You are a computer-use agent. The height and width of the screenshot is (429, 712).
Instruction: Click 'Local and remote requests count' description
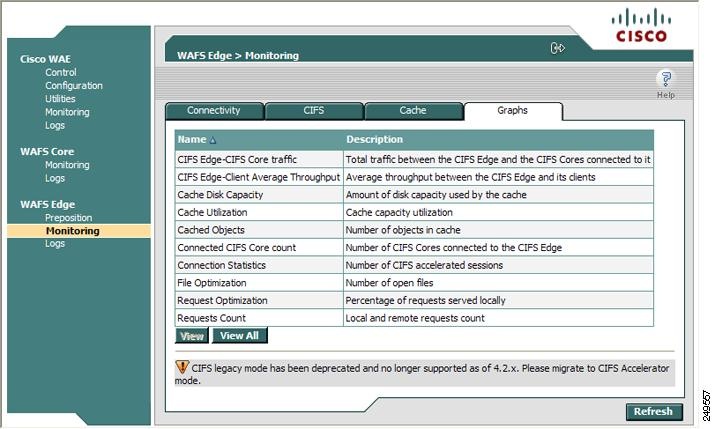[x=415, y=318]
